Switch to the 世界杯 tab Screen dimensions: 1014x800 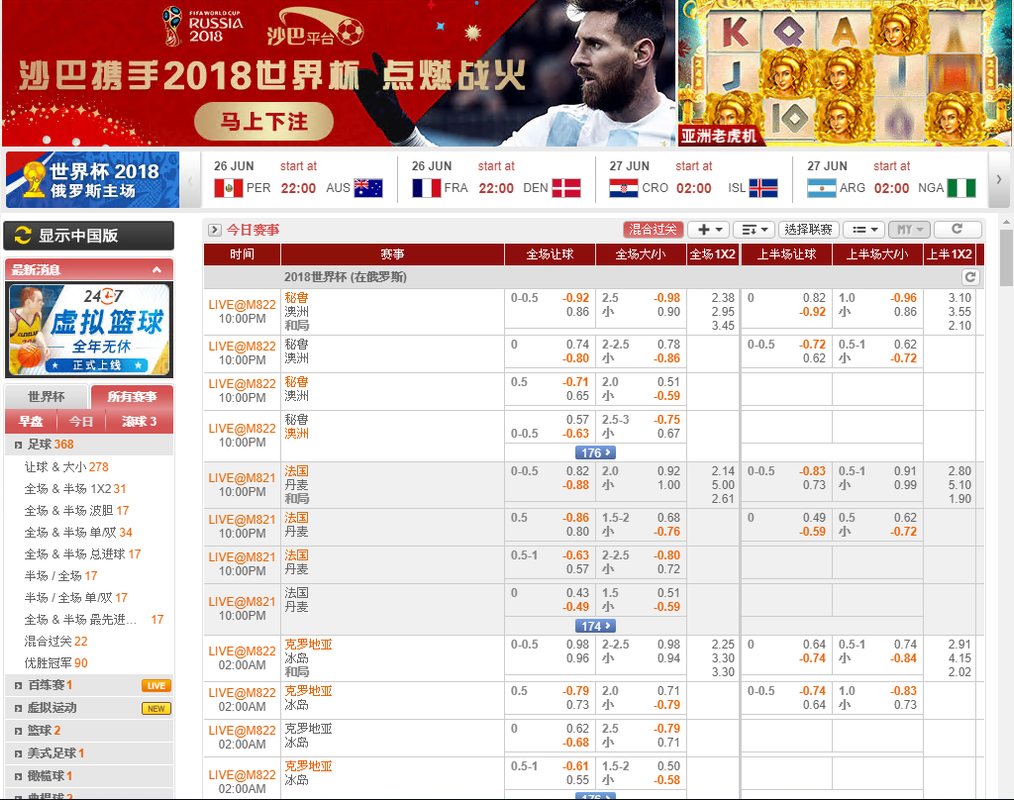point(46,396)
